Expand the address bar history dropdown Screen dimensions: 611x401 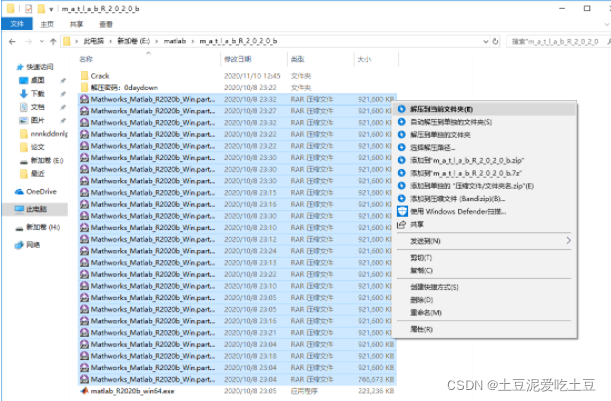tap(486, 41)
